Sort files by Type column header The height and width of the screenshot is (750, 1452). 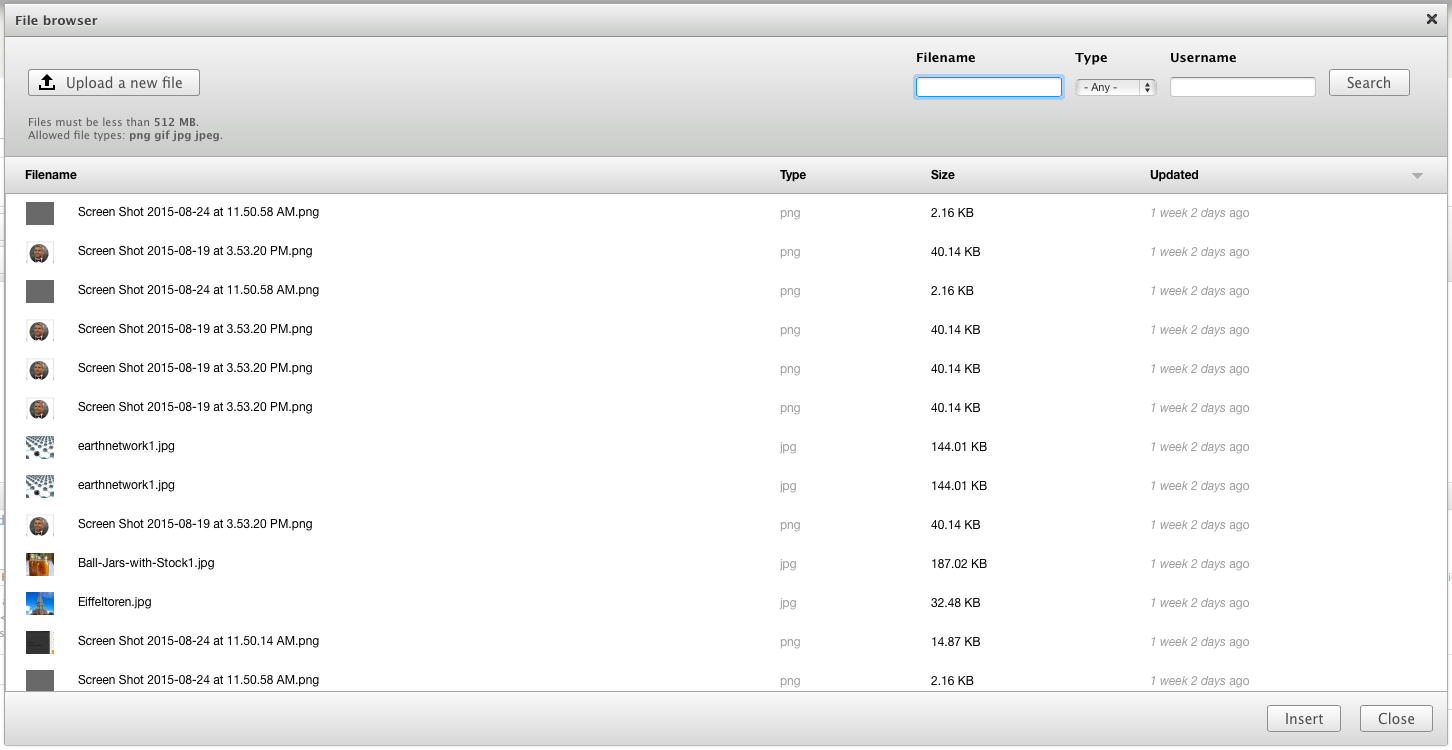[793, 175]
